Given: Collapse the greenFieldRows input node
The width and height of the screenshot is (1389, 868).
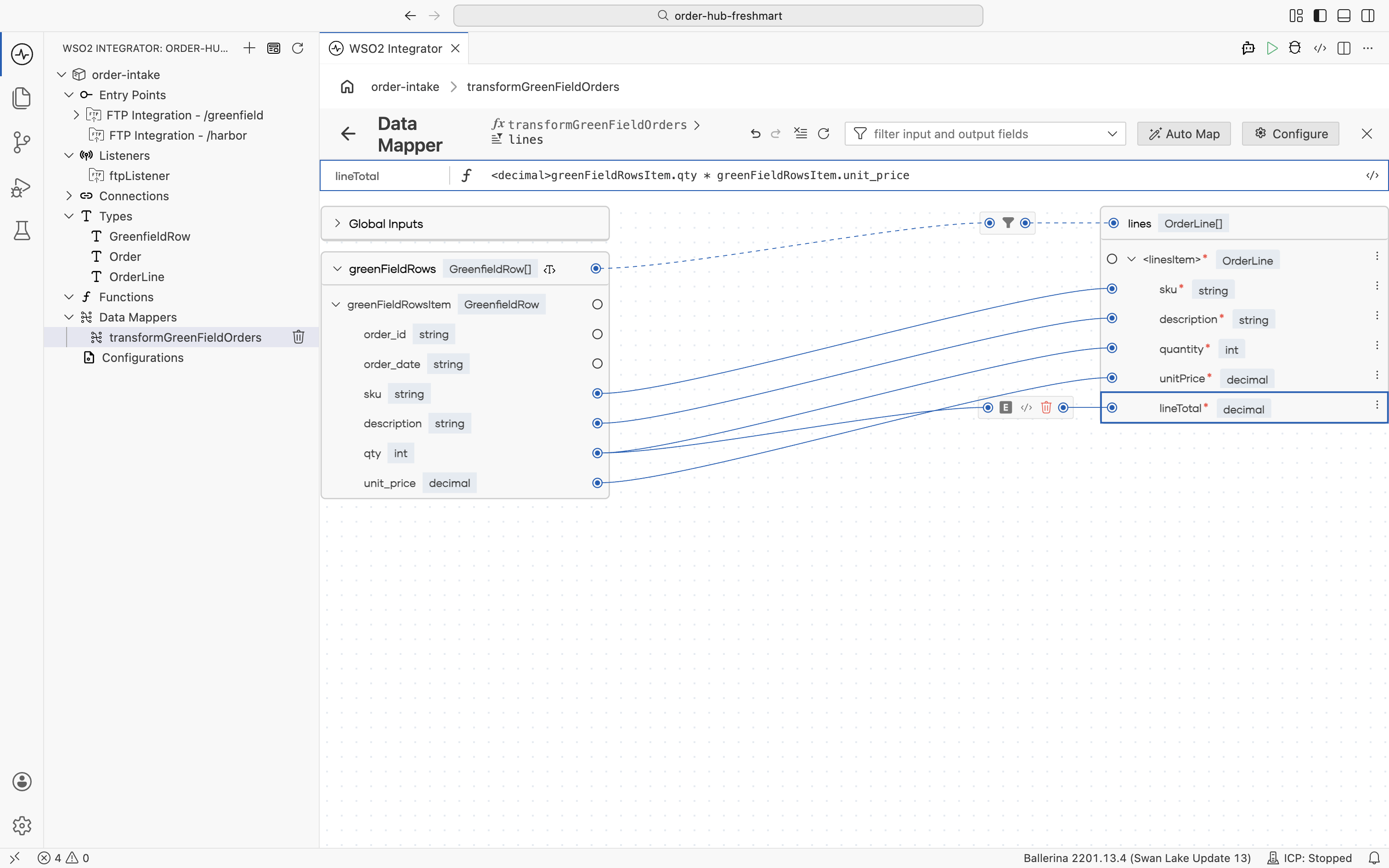Looking at the screenshot, I should [338, 269].
